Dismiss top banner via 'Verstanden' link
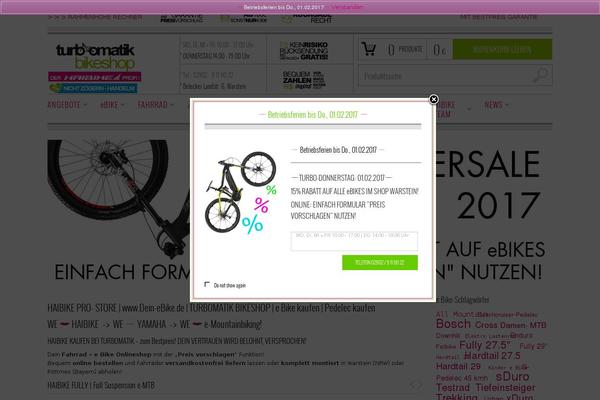The width and height of the screenshot is (600, 400). (347, 7)
